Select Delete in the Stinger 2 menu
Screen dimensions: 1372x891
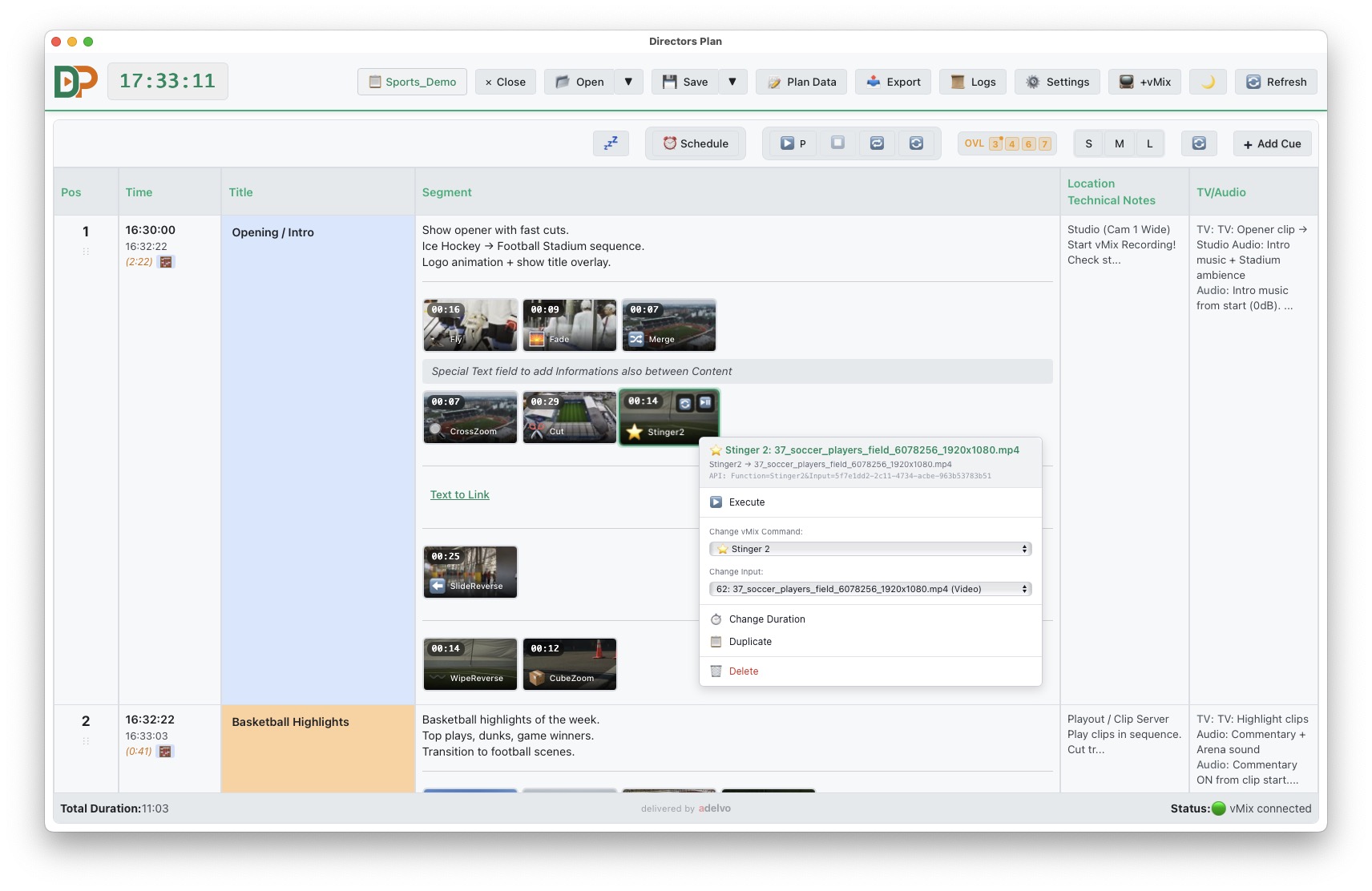(x=744, y=671)
